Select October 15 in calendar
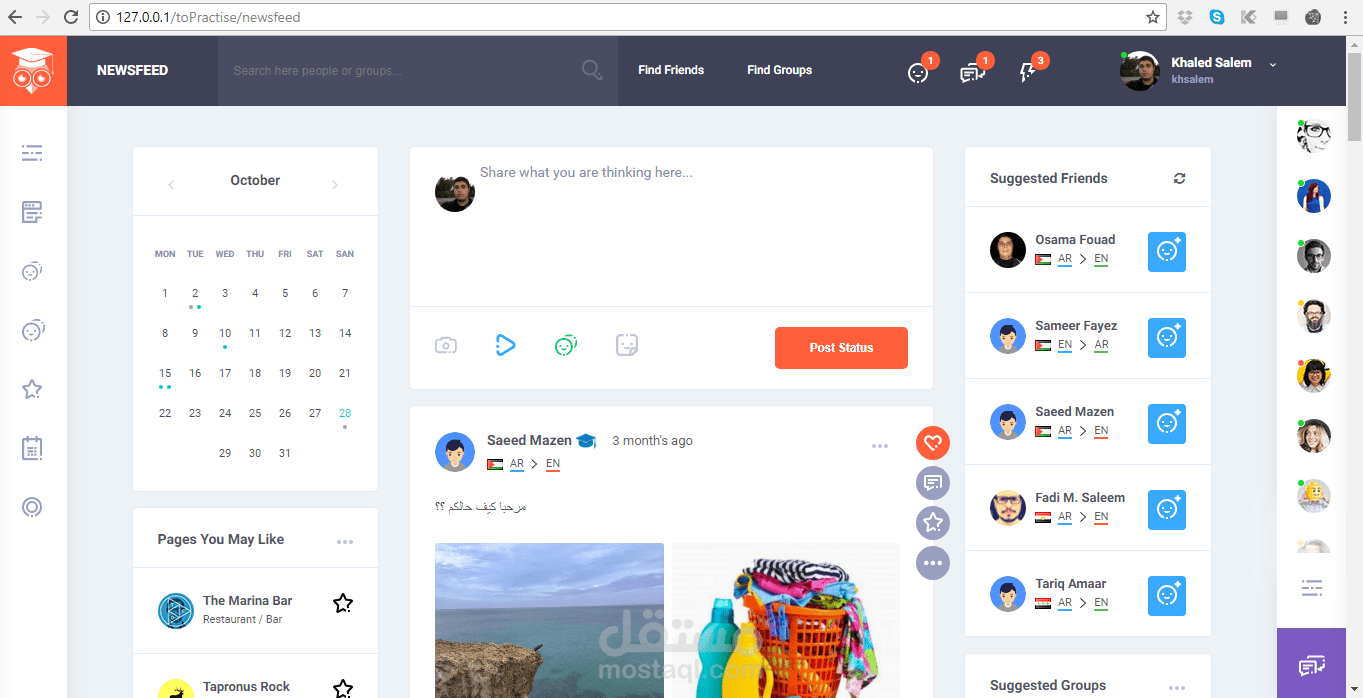 165,373
